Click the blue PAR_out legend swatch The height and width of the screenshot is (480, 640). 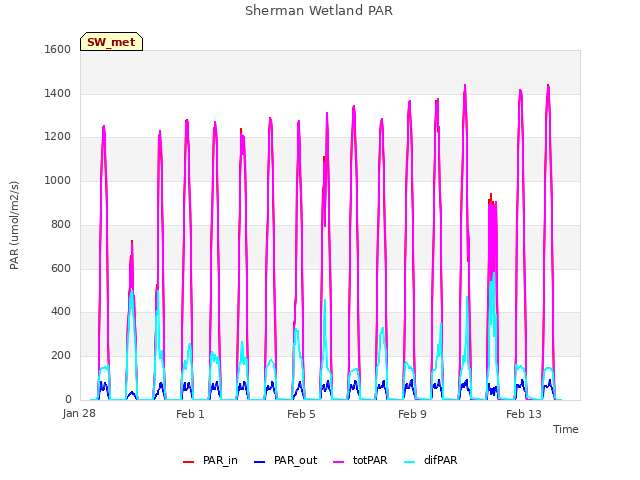tap(260, 462)
